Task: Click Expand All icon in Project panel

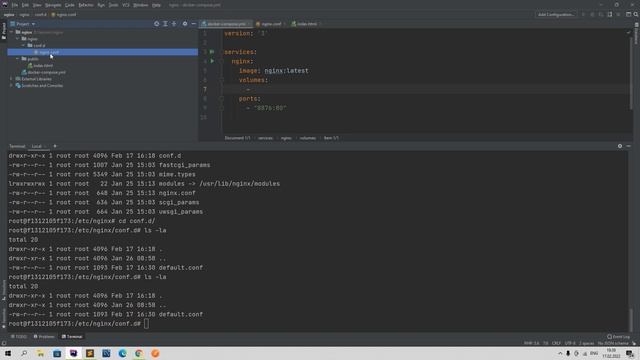Action: (x=165, y=24)
